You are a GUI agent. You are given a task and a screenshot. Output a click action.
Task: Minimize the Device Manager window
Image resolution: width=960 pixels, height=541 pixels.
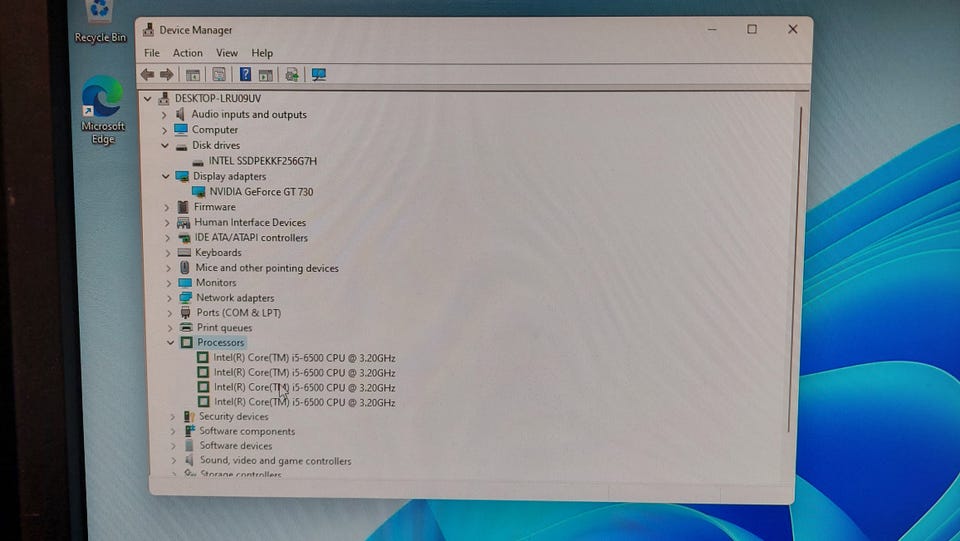[712, 29]
